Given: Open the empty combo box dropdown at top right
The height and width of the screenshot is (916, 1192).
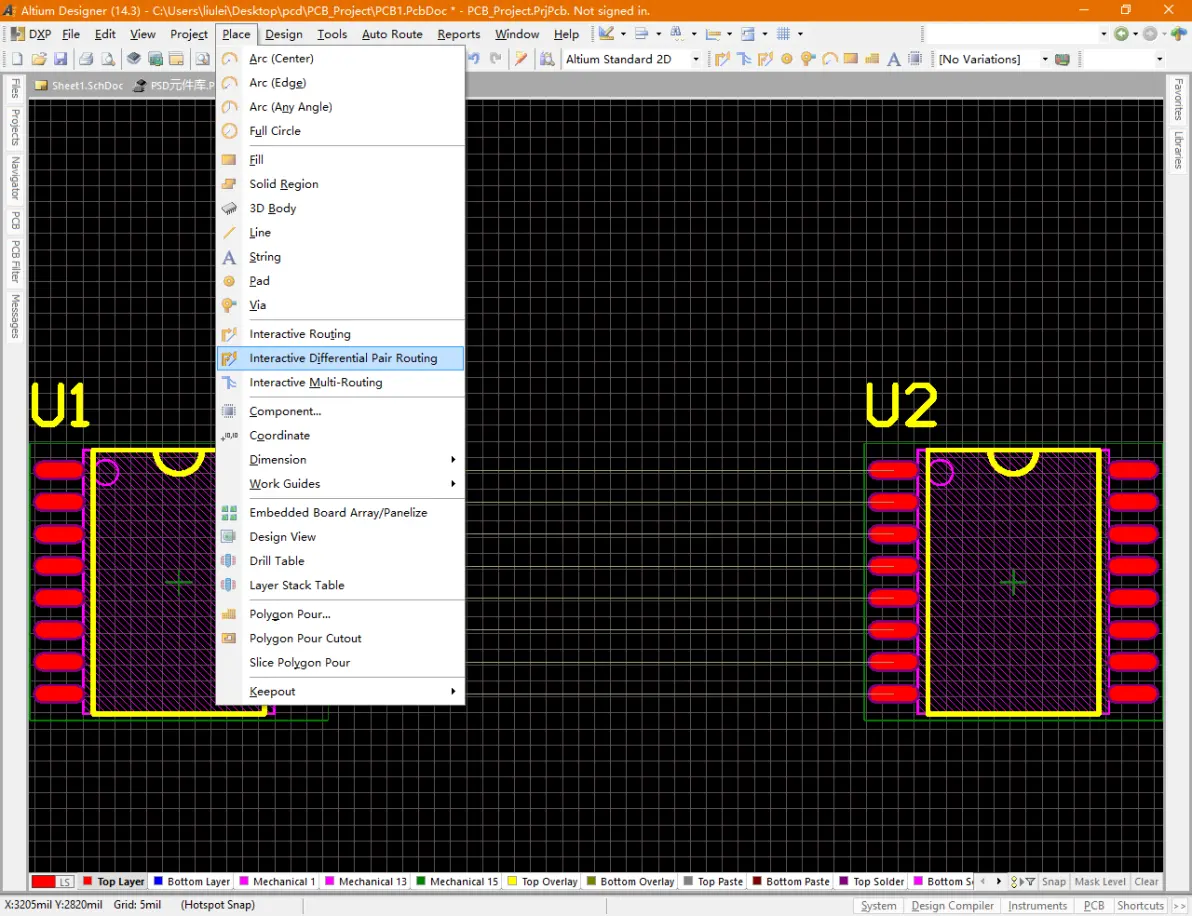Looking at the screenshot, I should coord(1104,34).
